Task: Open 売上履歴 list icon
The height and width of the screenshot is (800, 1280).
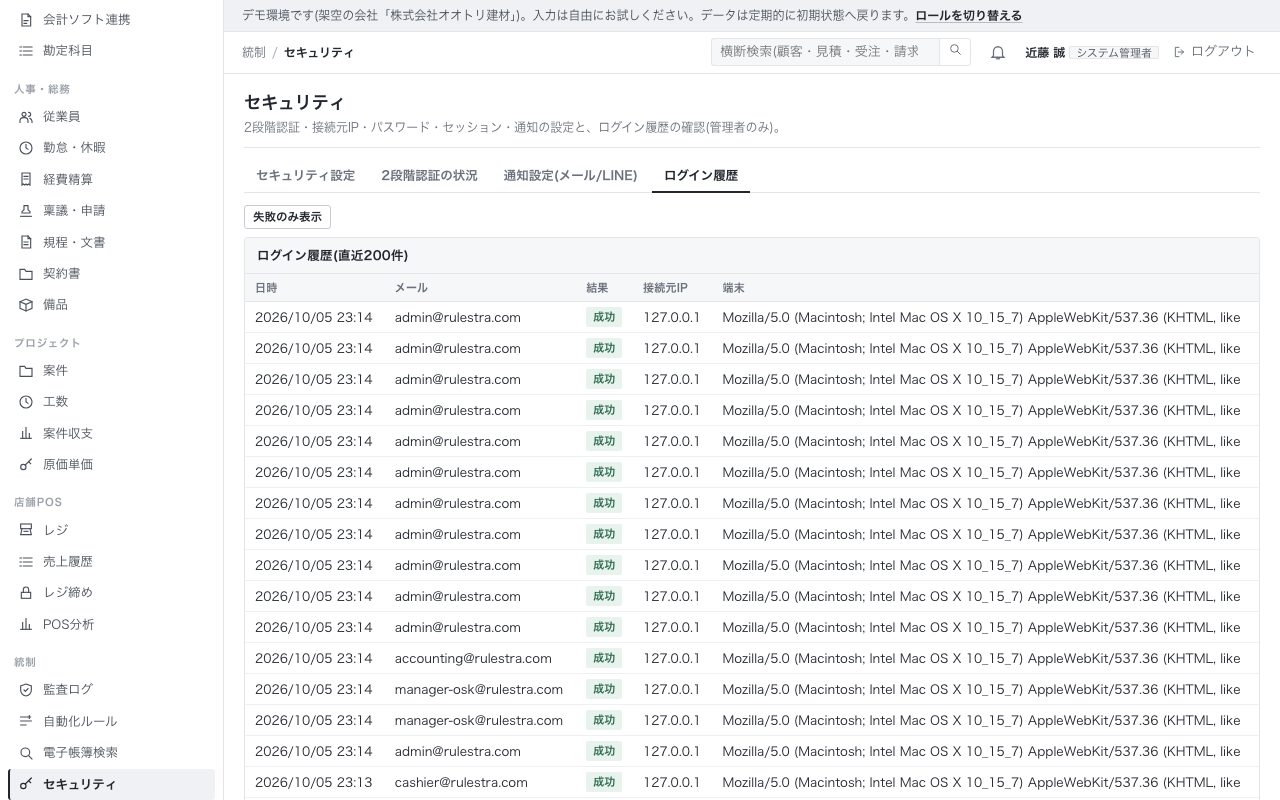Action: point(26,562)
